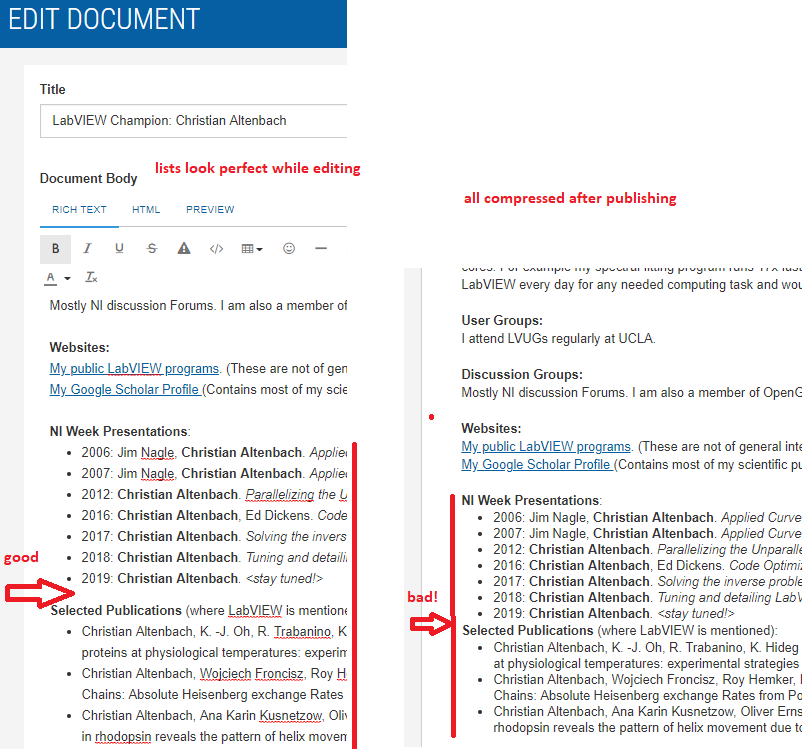Click the 'EDIT DOCUMENT' page heading

[x=104, y=19]
